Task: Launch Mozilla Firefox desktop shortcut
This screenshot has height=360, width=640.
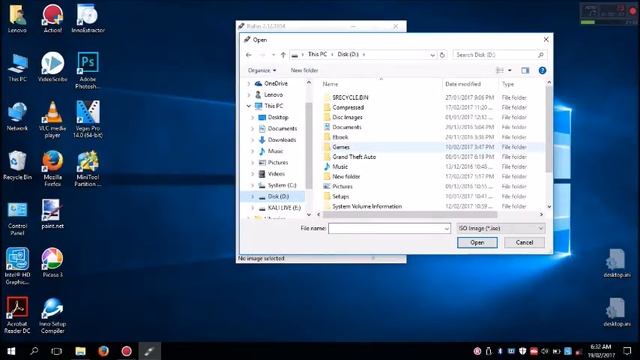Action: coord(53,168)
